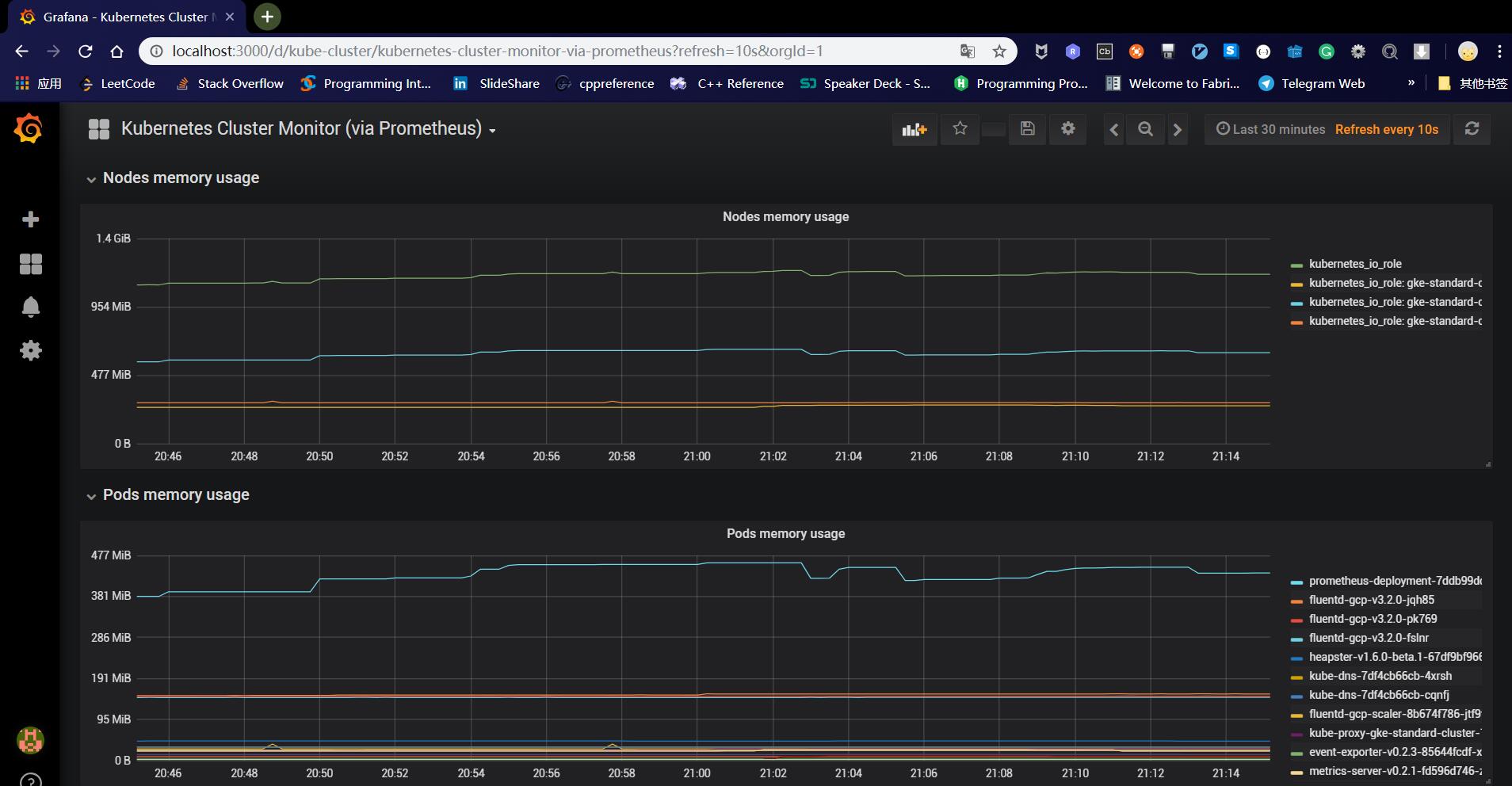This screenshot has width=1512, height=786.
Task: Show more bookmarks overflow chevron
Action: click(1411, 83)
